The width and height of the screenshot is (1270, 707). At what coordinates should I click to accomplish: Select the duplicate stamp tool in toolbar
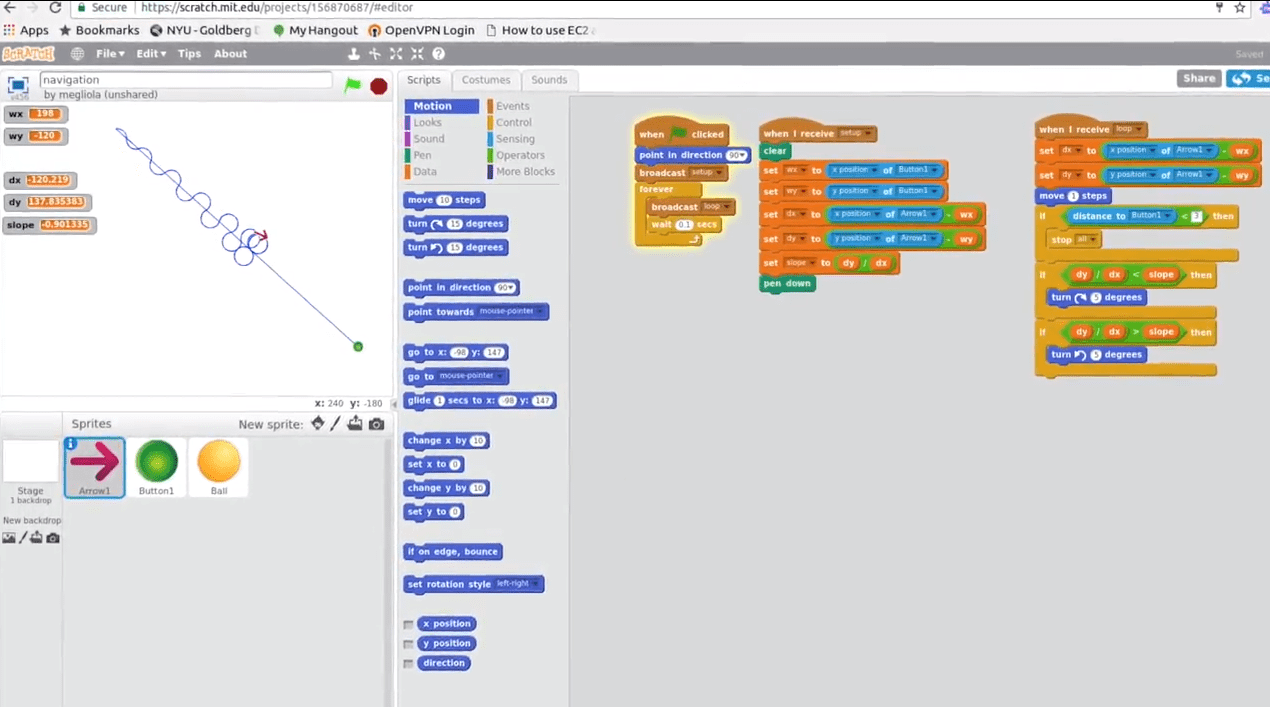pos(353,54)
